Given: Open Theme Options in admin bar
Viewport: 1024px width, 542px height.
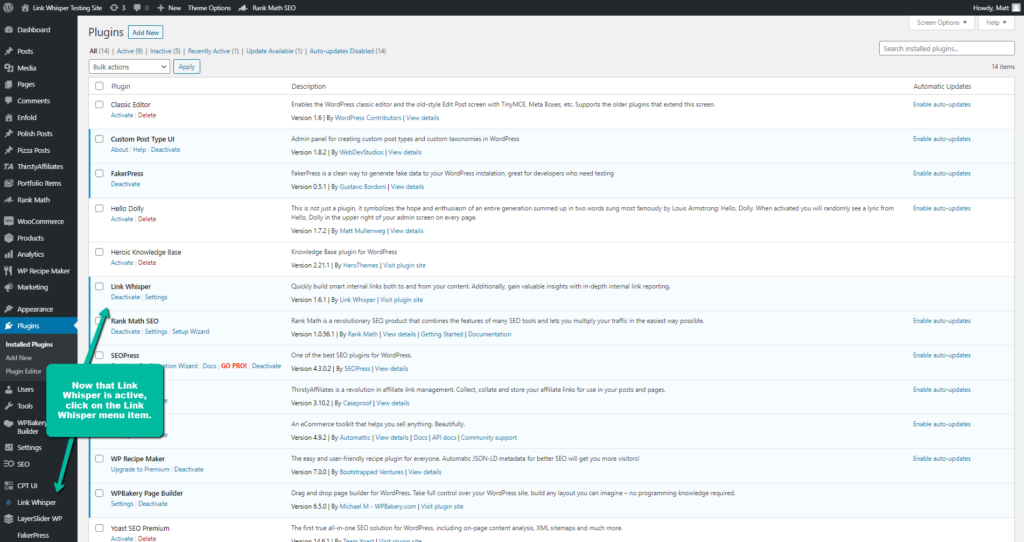Looking at the screenshot, I should point(209,8).
